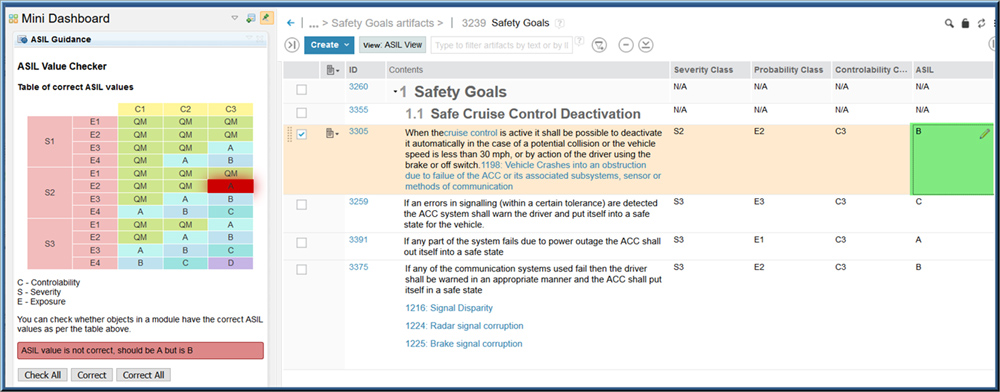Viewport: 1000px width, 392px height.
Task: Select the red highlighted ASIL table cell
Action: tap(231, 185)
